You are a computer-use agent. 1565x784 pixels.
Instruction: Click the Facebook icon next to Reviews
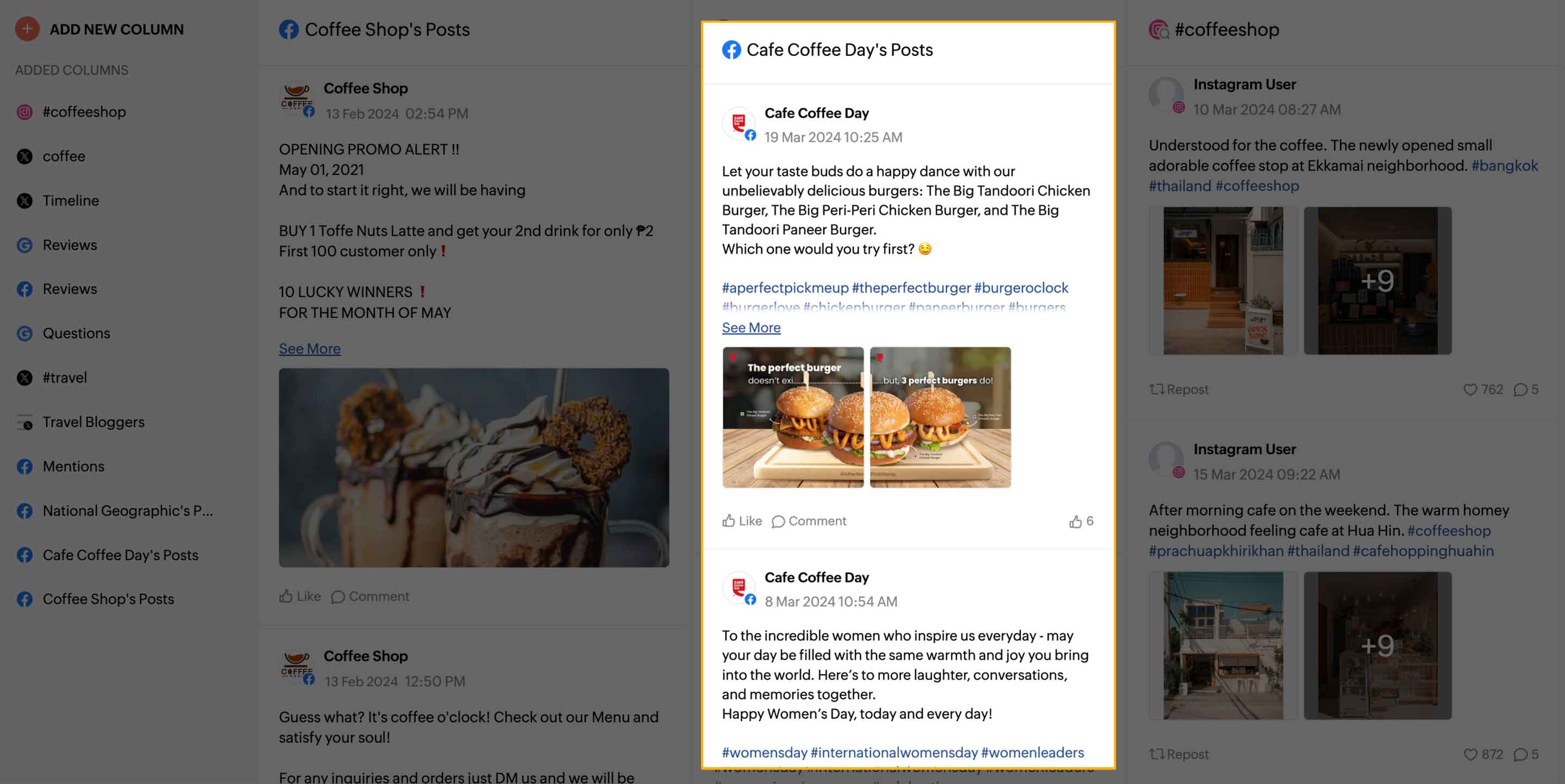[25, 289]
